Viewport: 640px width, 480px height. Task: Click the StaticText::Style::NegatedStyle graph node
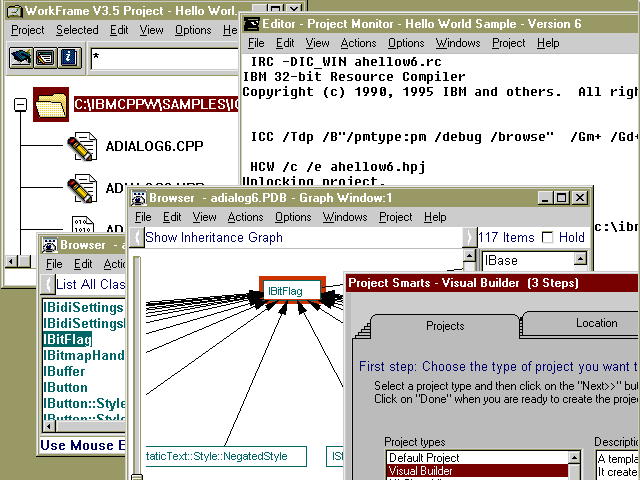226,456
